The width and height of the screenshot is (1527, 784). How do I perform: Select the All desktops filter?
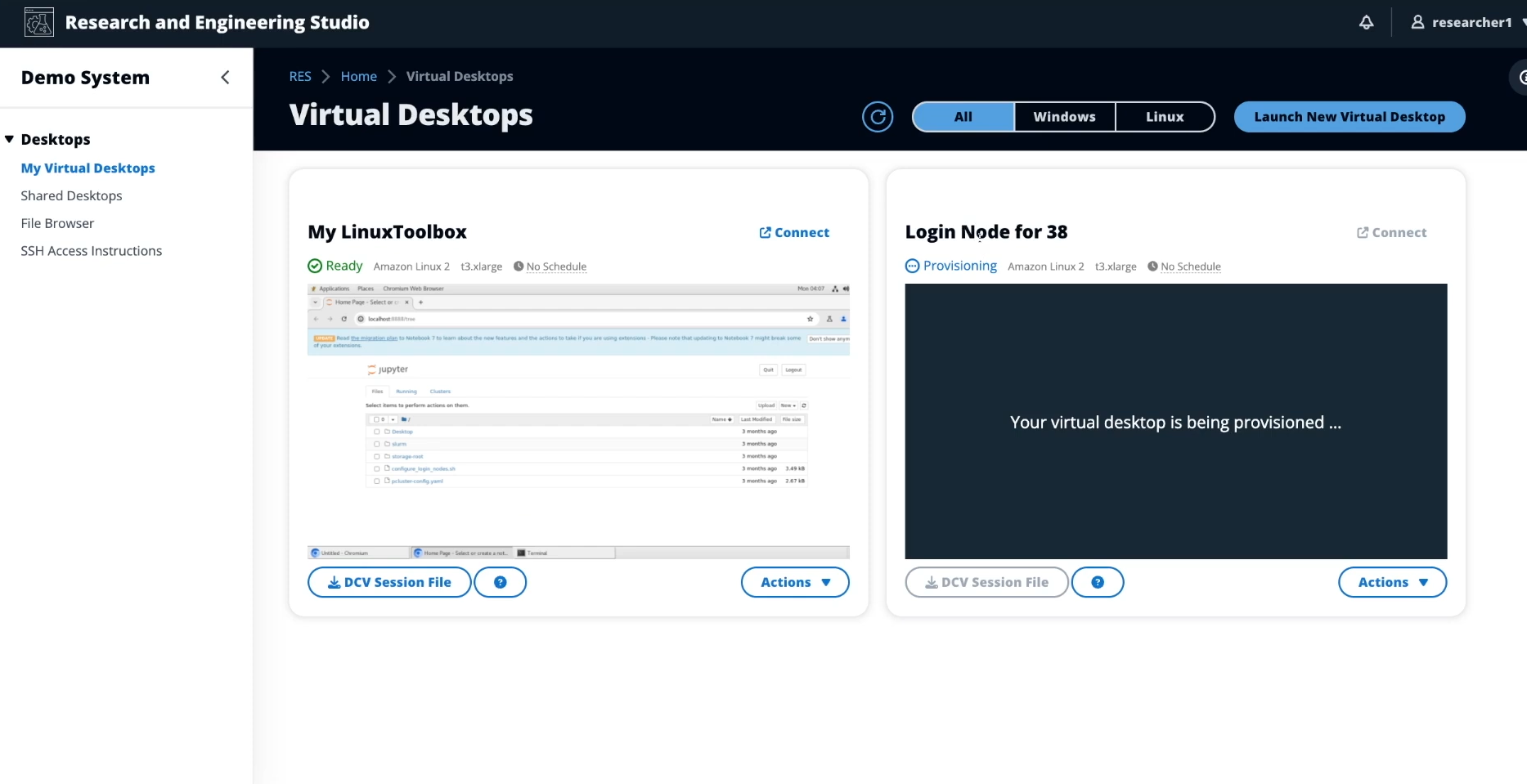[962, 116]
